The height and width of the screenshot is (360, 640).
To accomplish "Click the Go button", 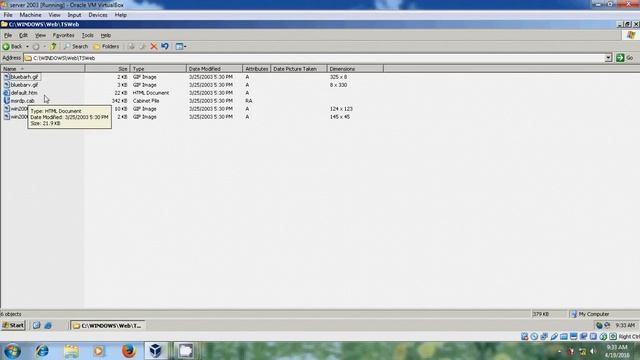I will [625, 58].
